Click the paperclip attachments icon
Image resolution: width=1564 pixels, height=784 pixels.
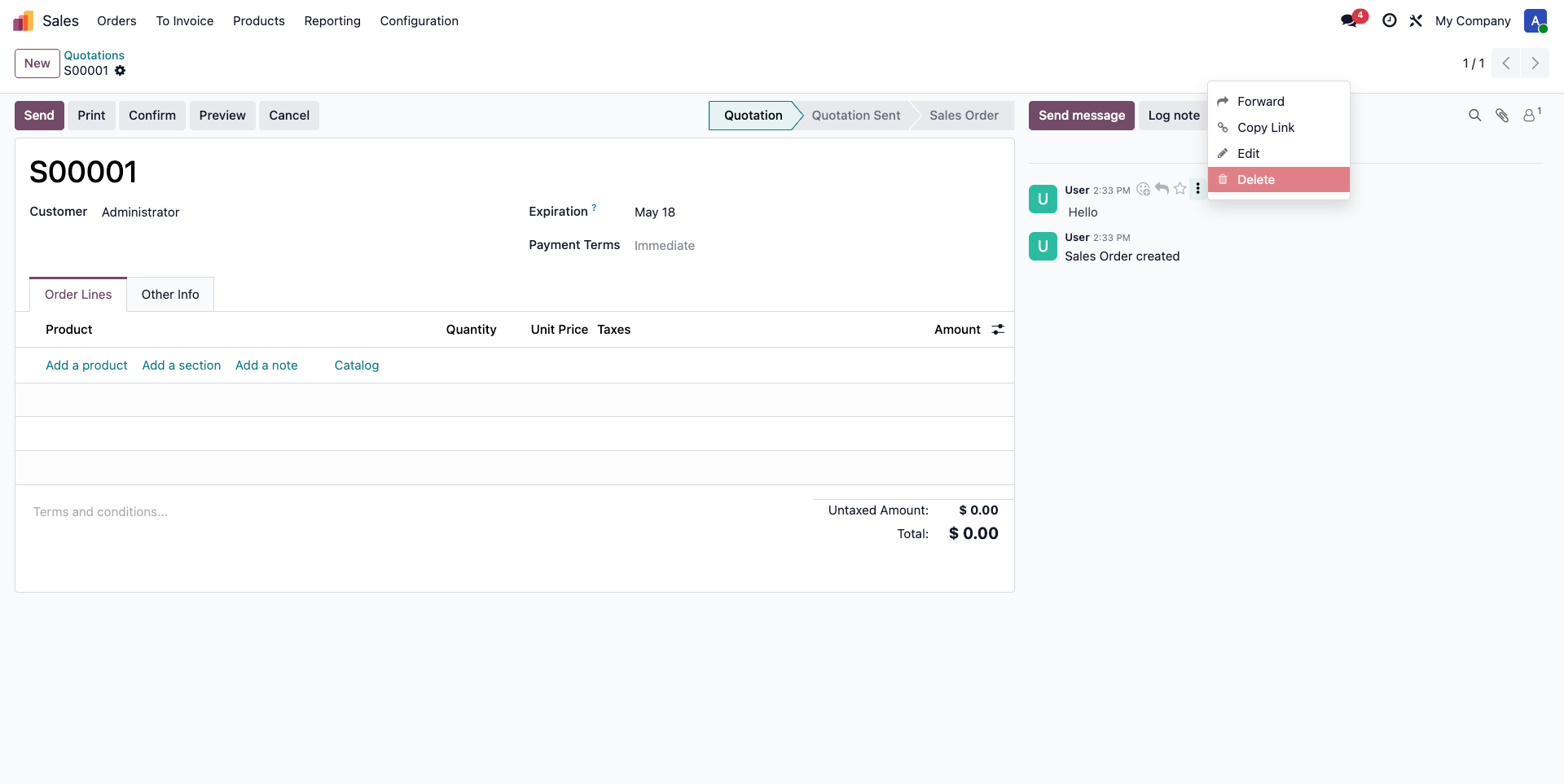[1502, 116]
